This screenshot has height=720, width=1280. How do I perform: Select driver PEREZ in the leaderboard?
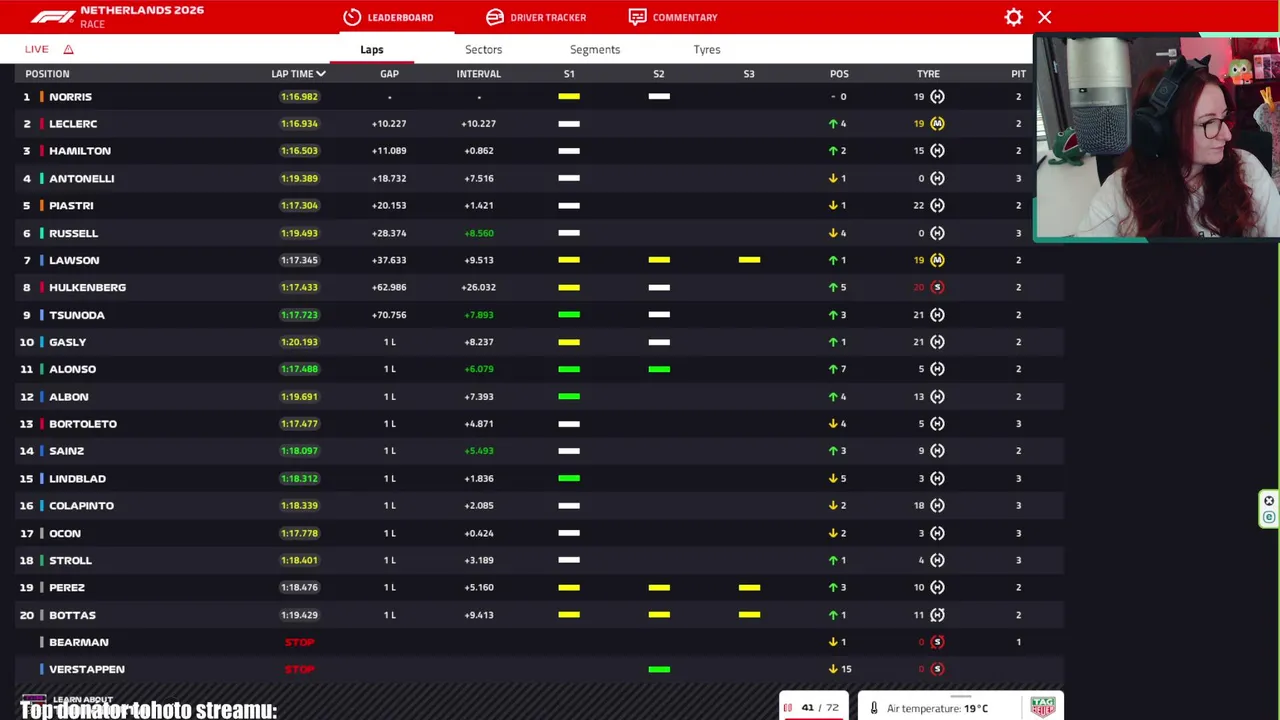[67, 587]
